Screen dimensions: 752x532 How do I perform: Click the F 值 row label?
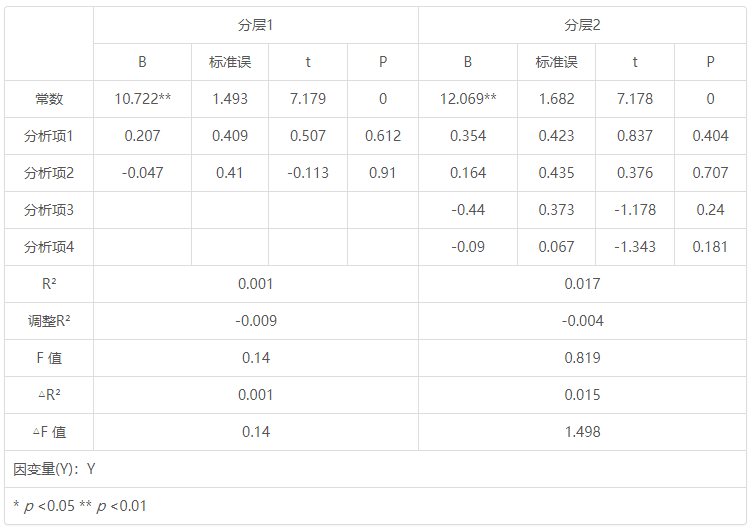(49, 358)
